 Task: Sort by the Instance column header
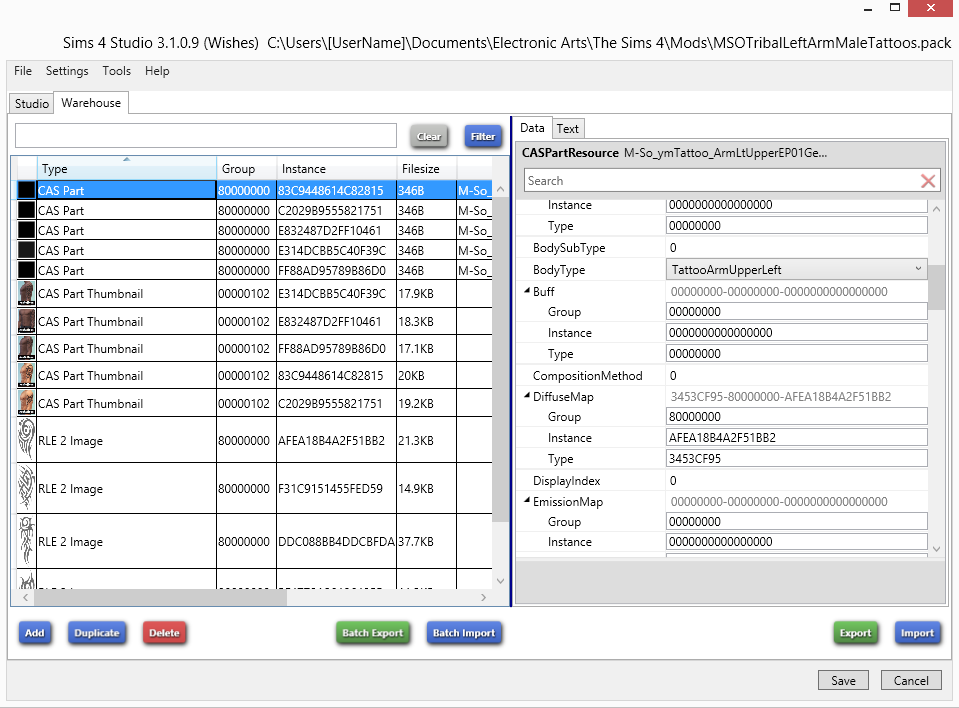click(x=336, y=169)
